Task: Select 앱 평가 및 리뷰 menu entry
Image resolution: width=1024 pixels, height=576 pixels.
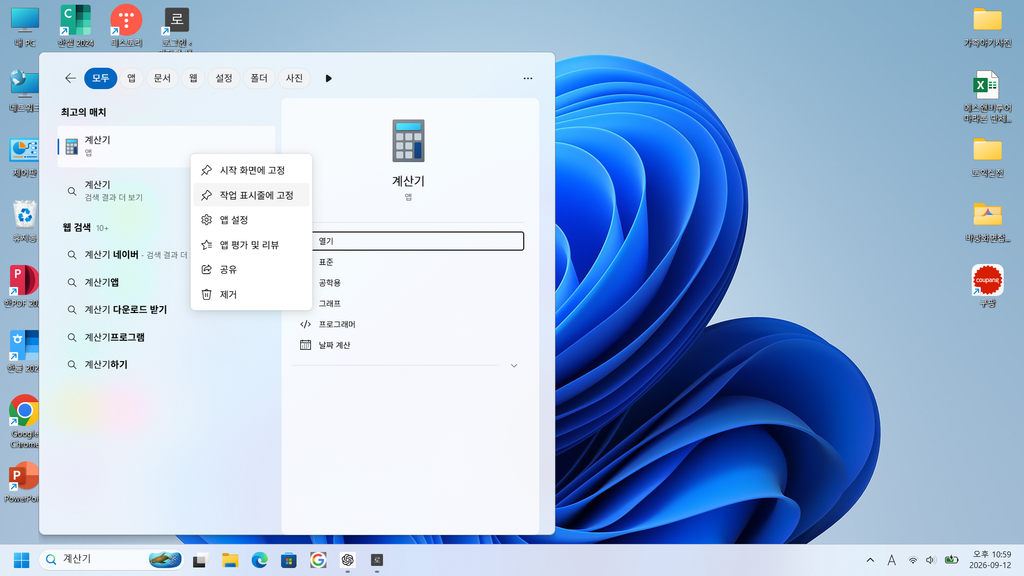Action: coord(251,245)
